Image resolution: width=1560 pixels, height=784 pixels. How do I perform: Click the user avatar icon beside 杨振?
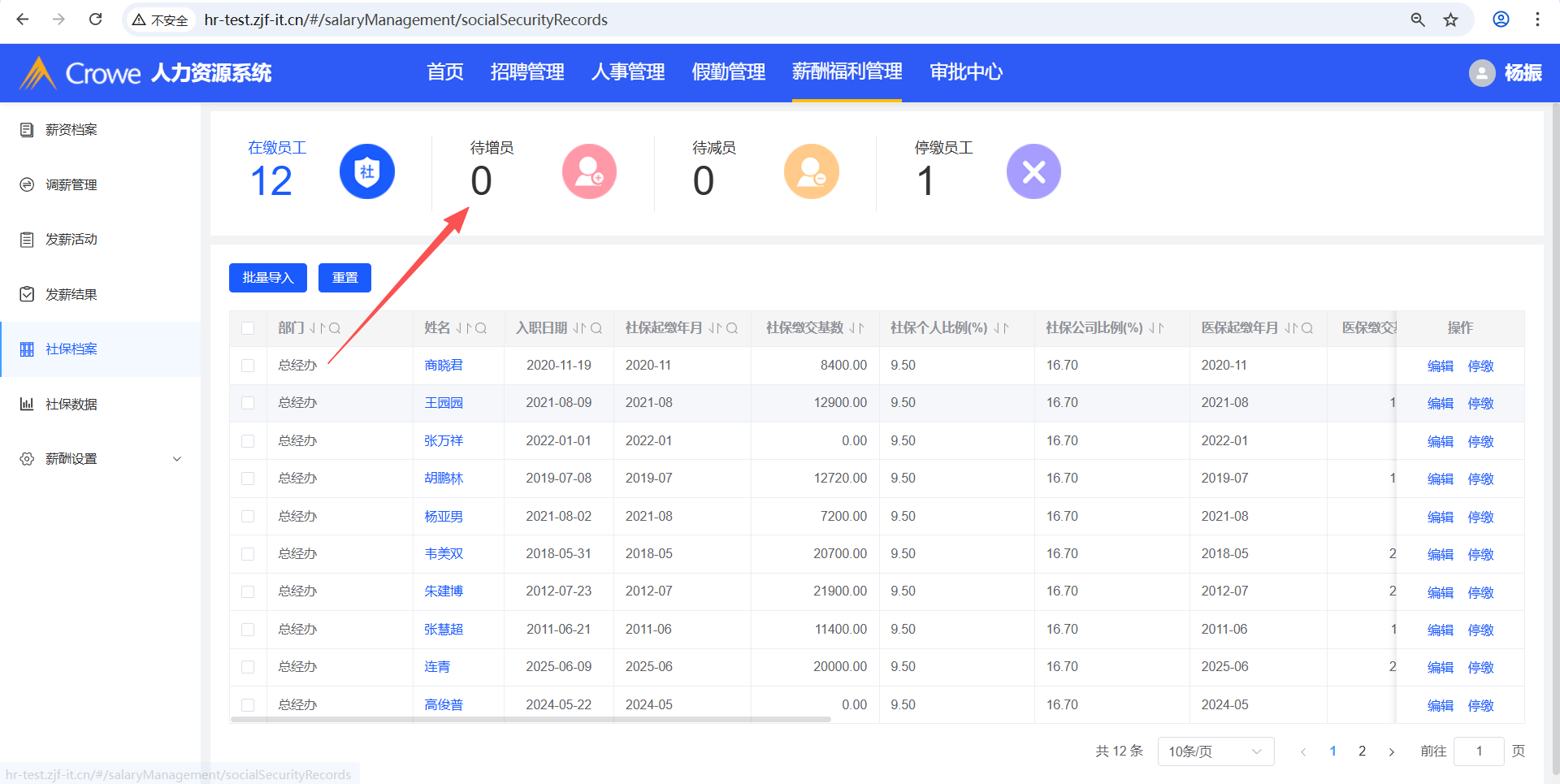(1482, 73)
